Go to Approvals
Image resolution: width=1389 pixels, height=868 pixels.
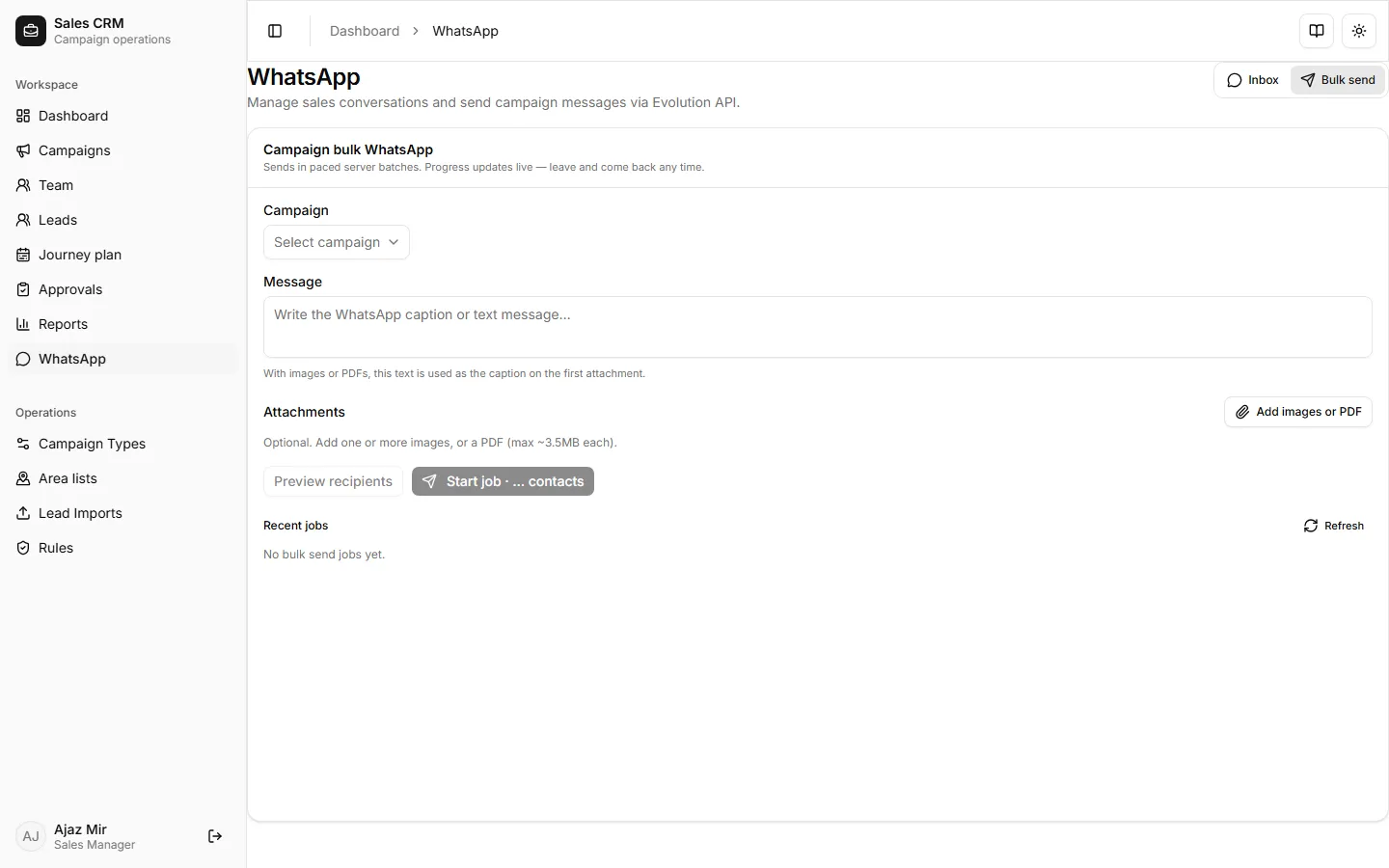[122, 289]
